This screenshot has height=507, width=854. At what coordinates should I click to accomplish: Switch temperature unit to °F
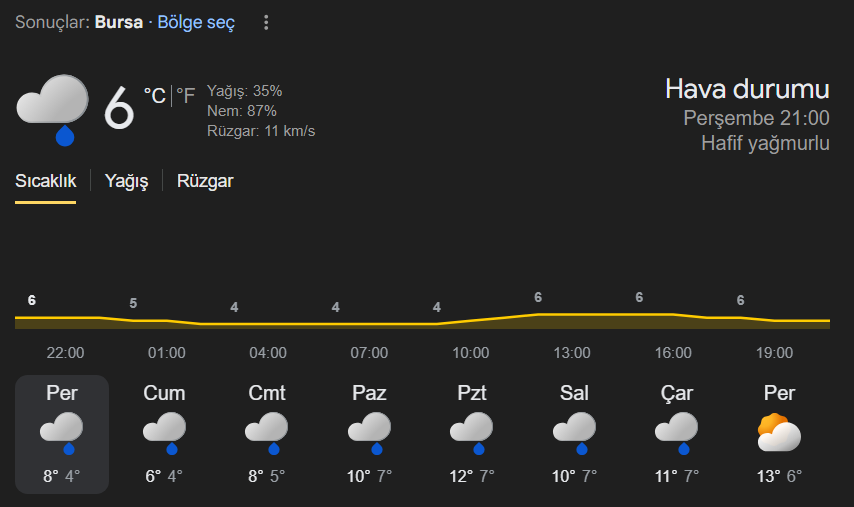[x=186, y=96]
